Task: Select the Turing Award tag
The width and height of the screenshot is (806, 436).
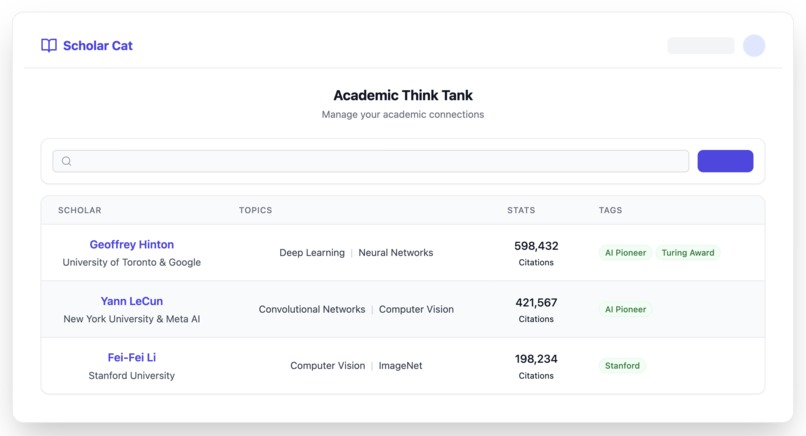Action: tap(688, 252)
